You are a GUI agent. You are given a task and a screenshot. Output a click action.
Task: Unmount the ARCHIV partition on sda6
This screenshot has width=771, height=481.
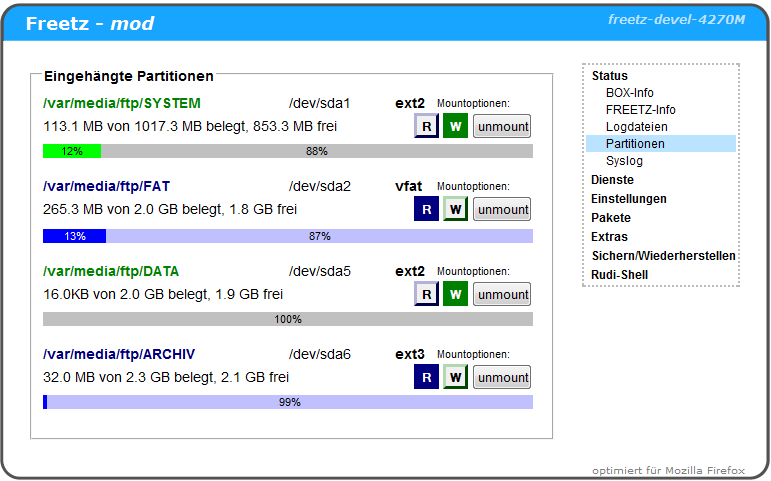point(502,377)
